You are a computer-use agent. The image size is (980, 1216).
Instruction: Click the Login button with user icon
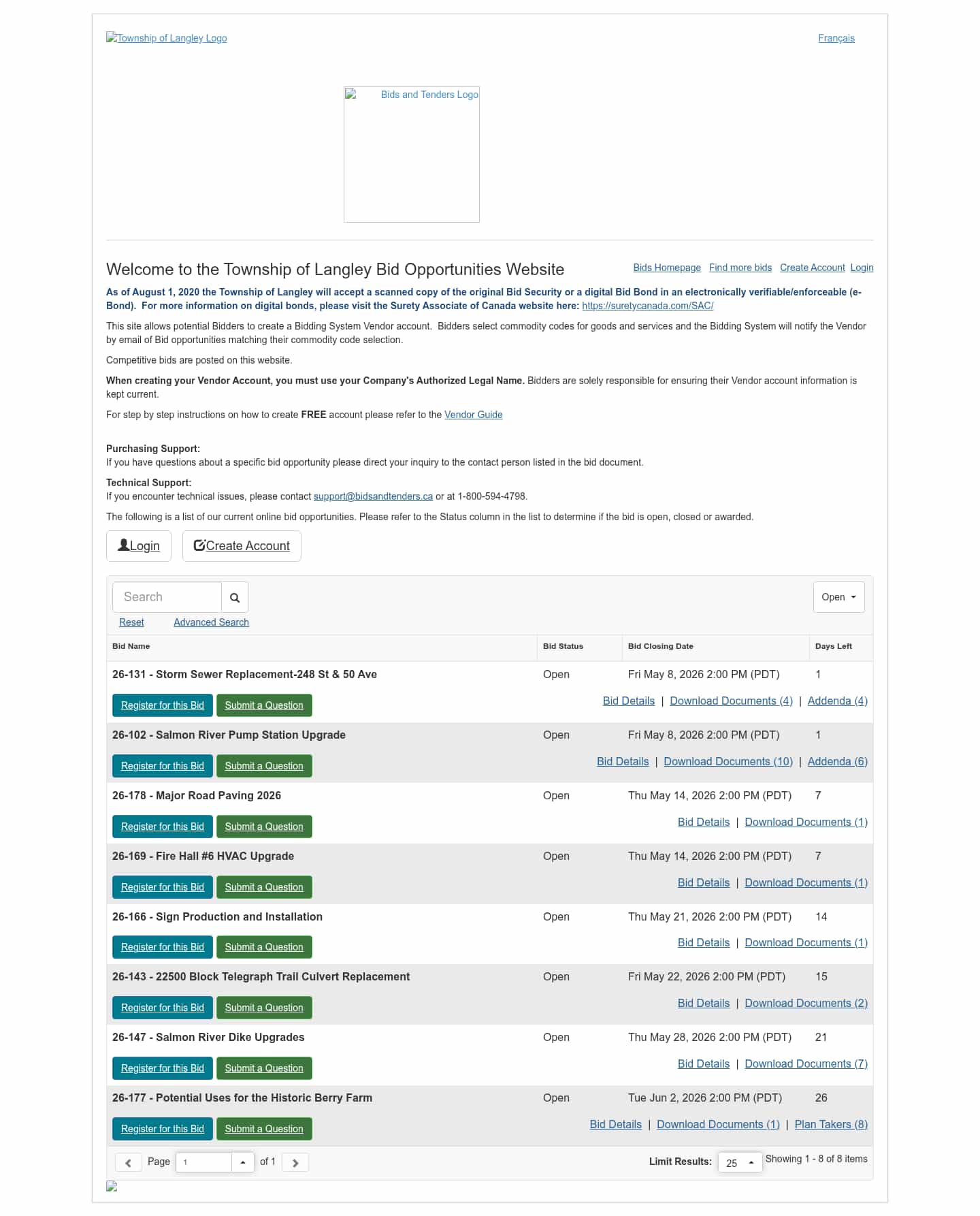[139, 546]
